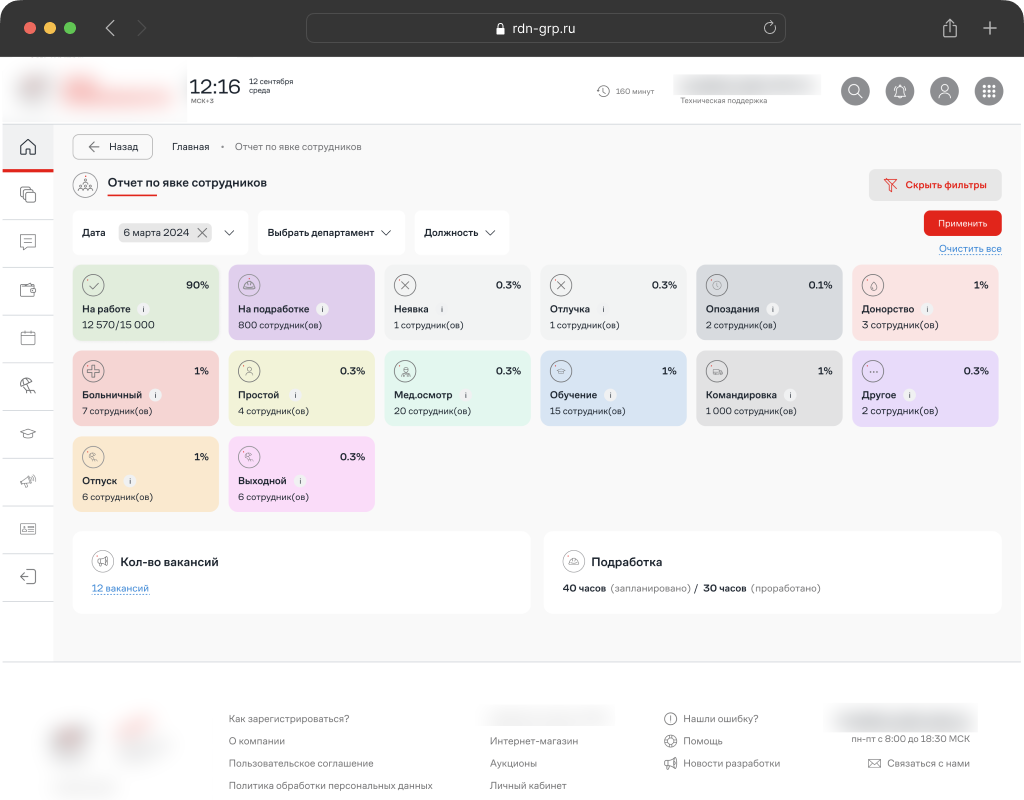Open user profile icon
Image resolution: width=1024 pixels, height=800 pixels.
click(944, 91)
